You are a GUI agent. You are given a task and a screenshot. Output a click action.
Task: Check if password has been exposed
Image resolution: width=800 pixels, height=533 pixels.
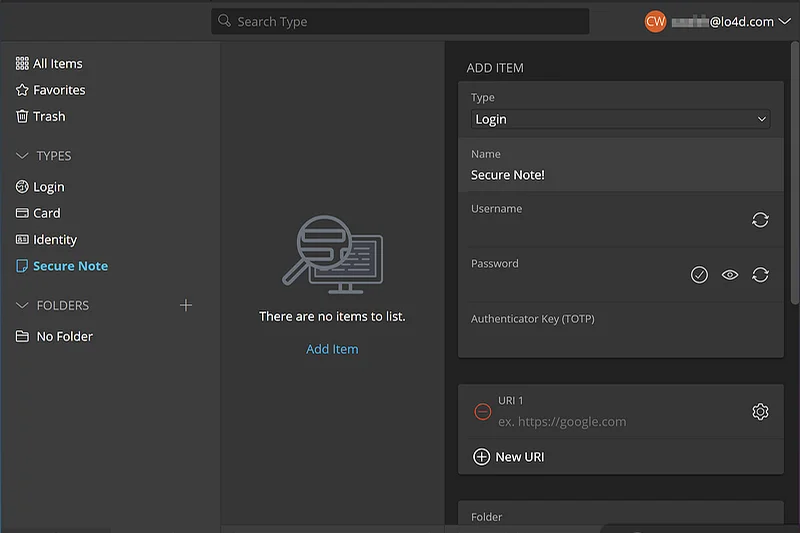pos(699,275)
